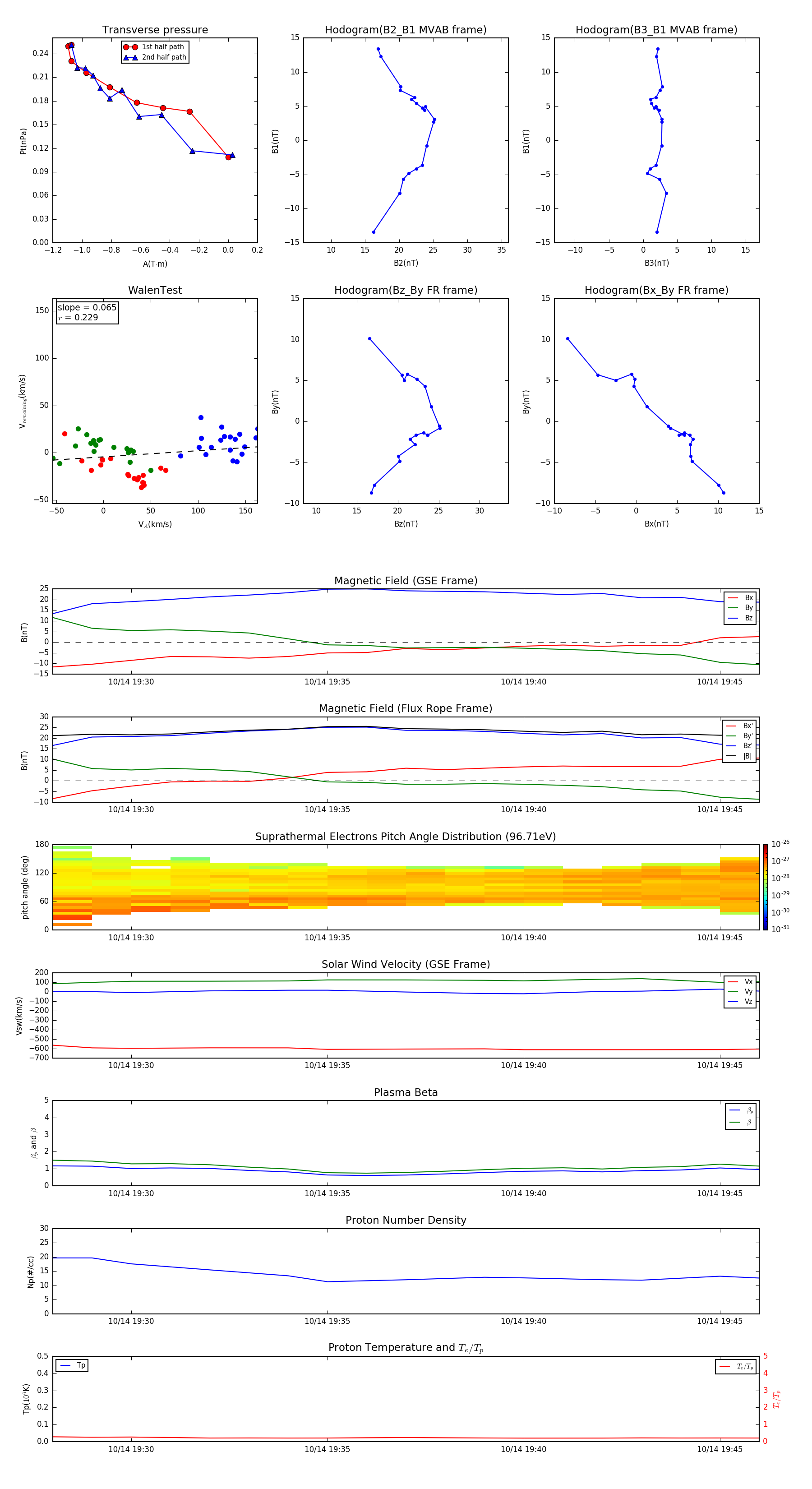
Task: Select the 'Hodogram(Bx_By FR frame)' title
Action: tap(656, 290)
